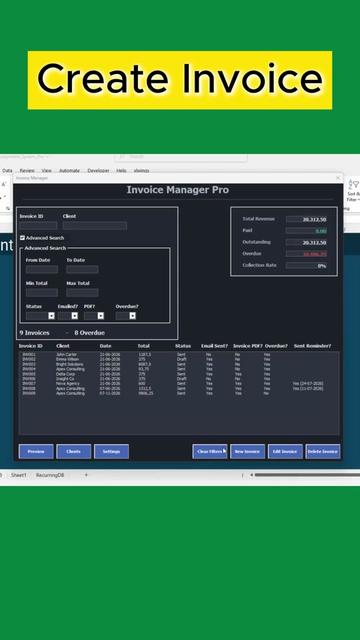Screen dimensions: 360x640
Task: Open the Data ribbon tab
Action: click(7, 171)
